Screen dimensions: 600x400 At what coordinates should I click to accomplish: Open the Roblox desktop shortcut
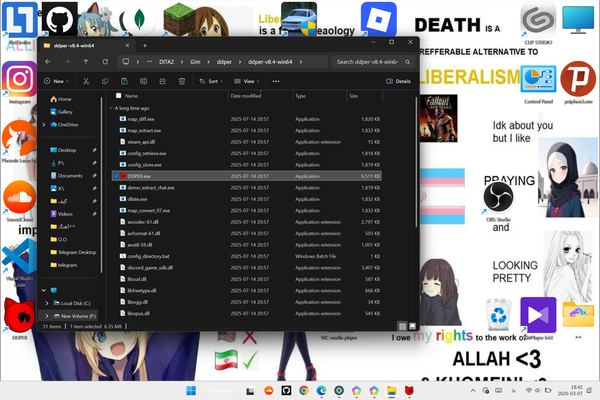point(378,19)
